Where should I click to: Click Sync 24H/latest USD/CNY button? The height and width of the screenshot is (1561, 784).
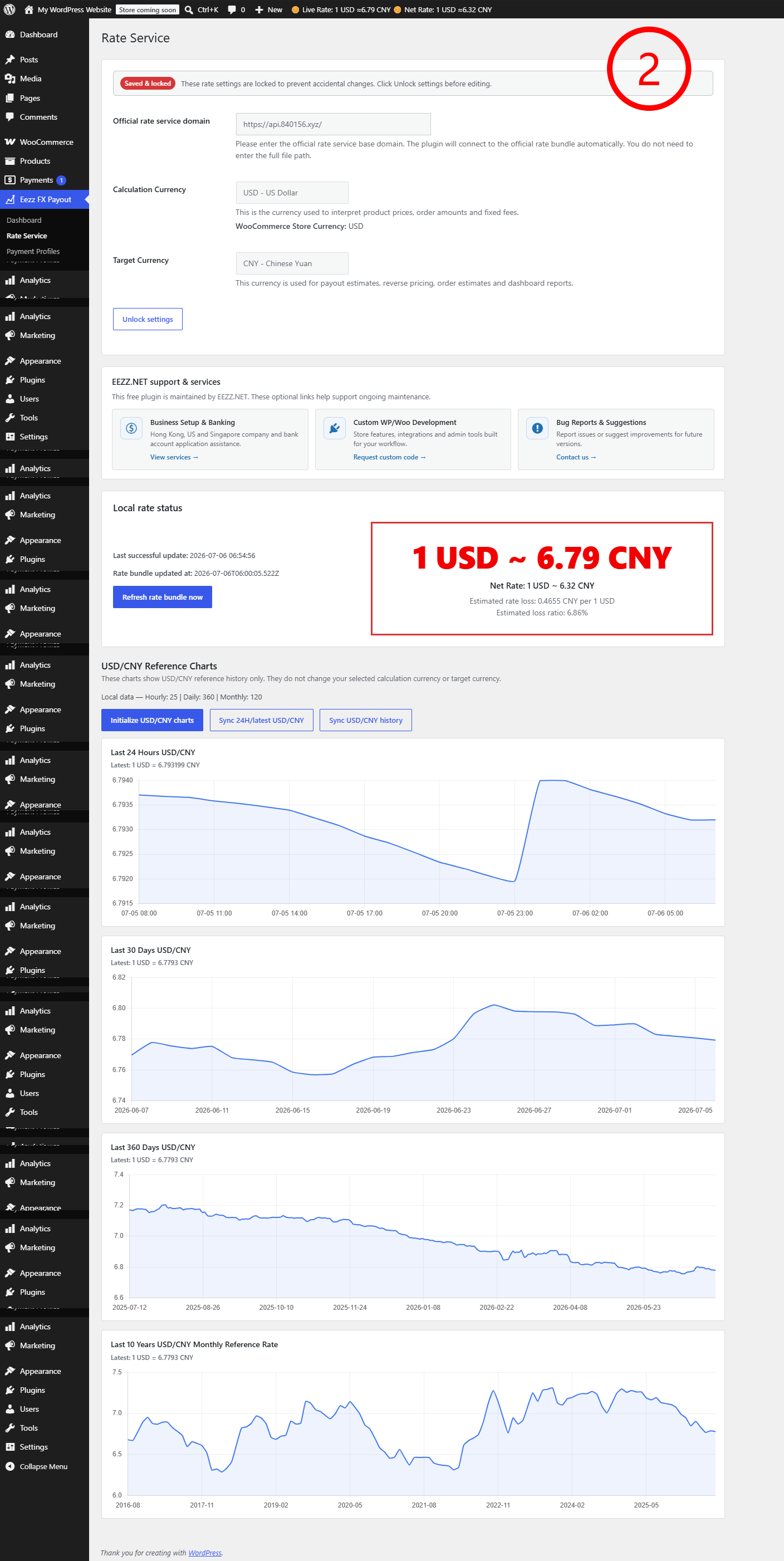pos(261,720)
